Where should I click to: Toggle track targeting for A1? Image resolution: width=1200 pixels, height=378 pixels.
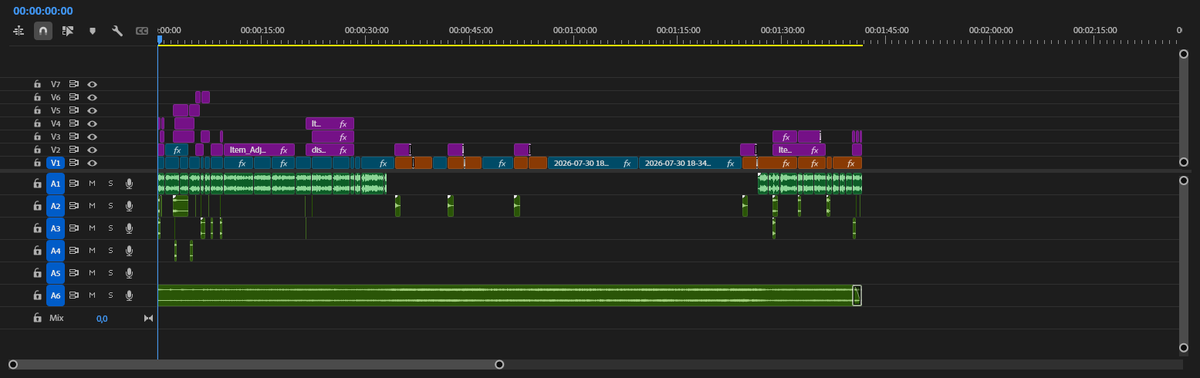[56, 184]
